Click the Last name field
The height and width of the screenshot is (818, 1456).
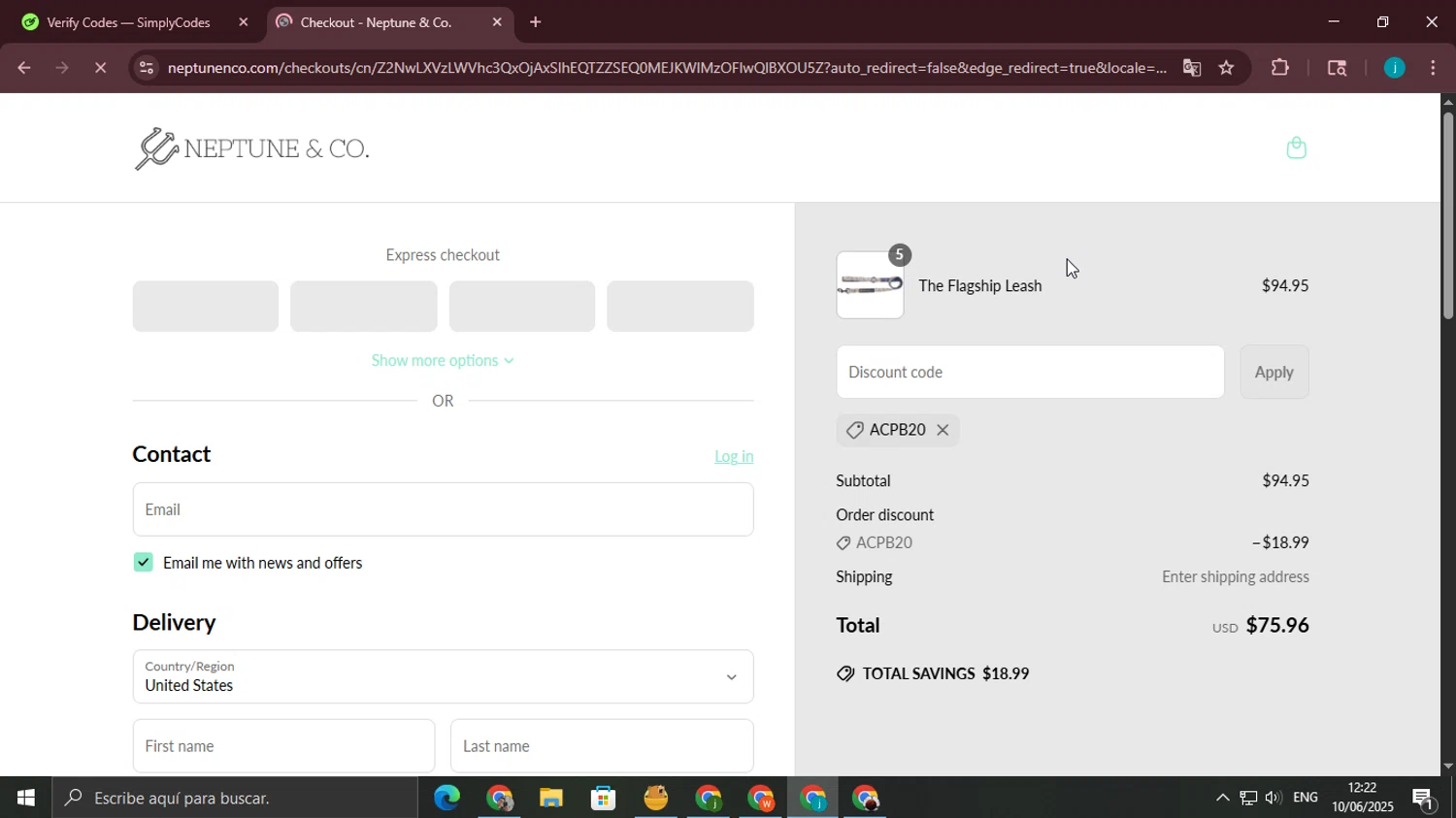click(x=602, y=746)
